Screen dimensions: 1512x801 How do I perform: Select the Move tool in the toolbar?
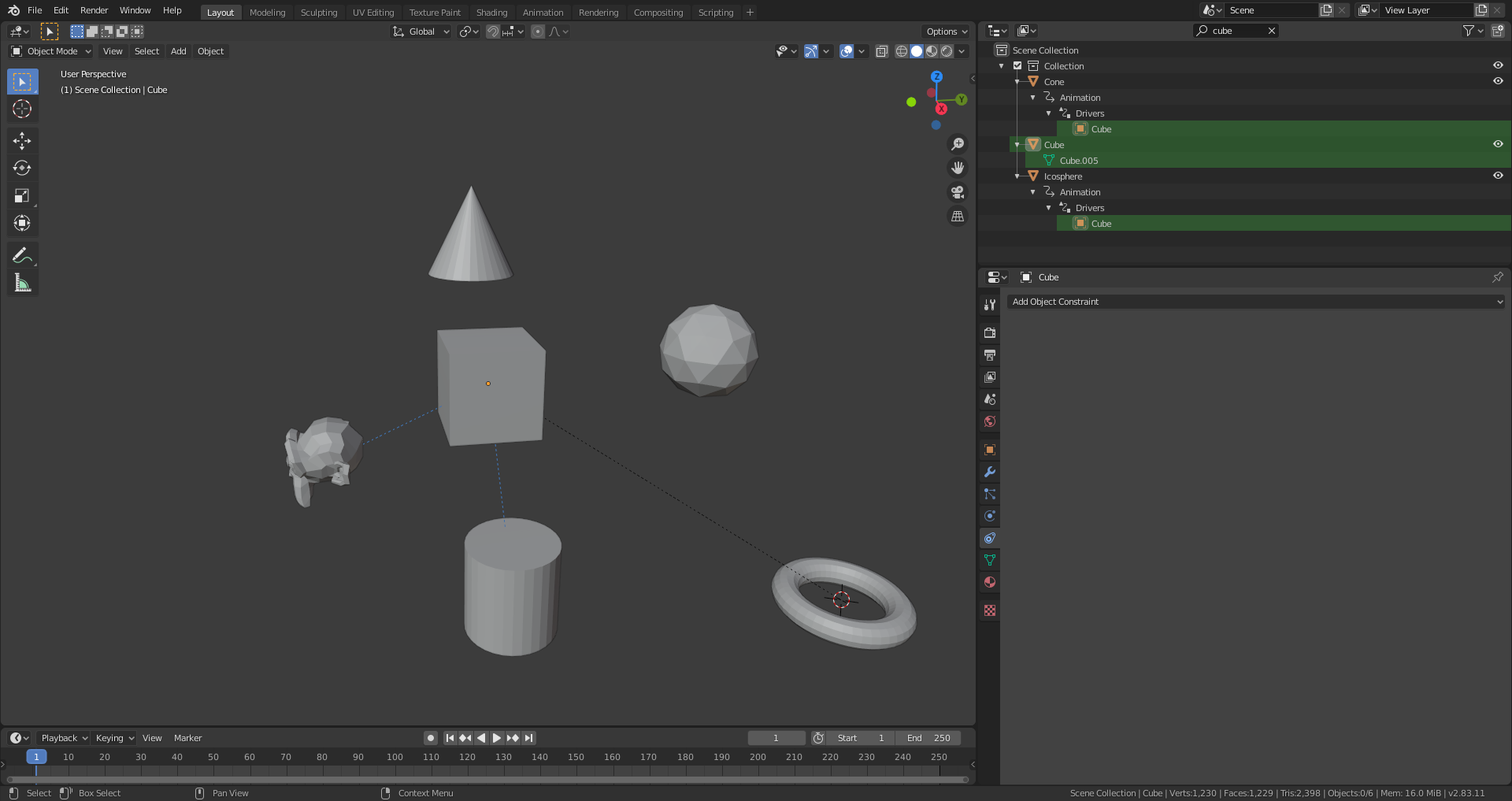[22, 140]
